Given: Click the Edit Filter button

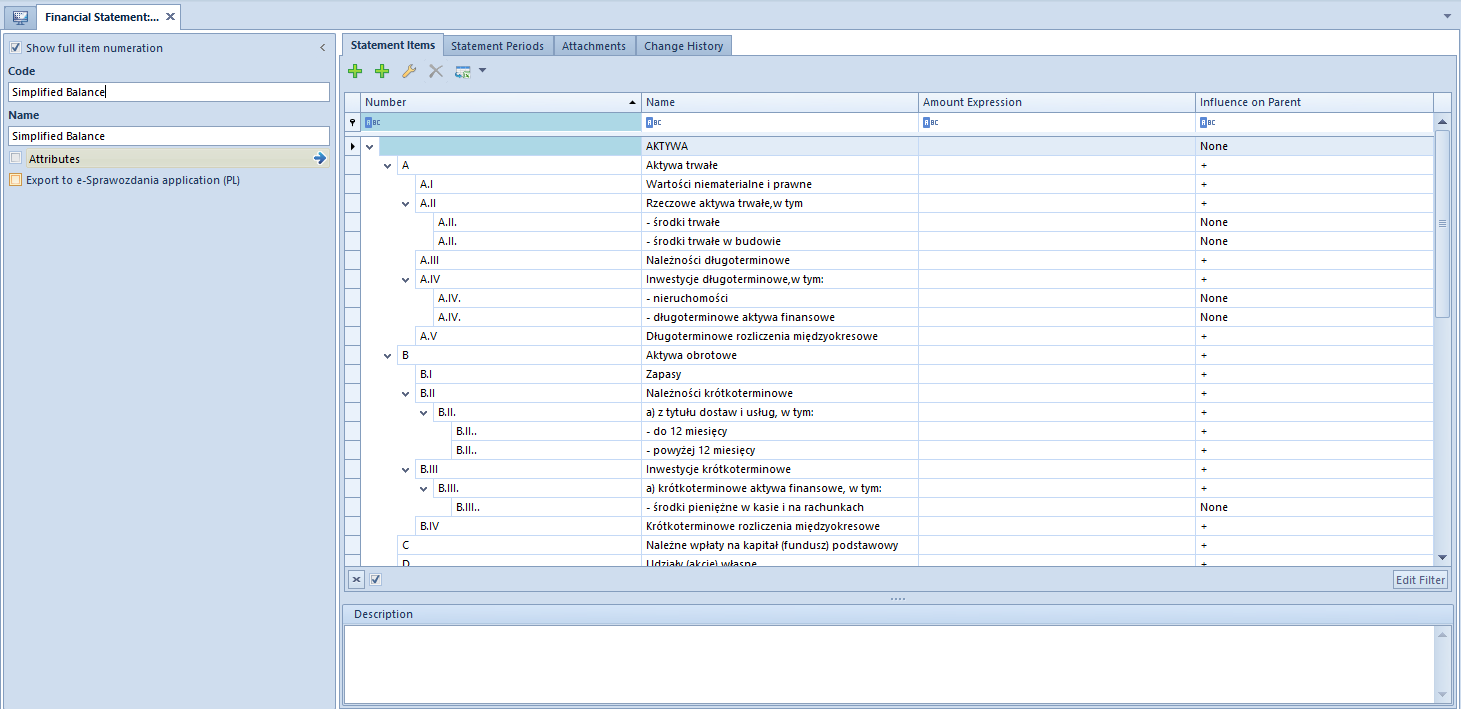Looking at the screenshot, I should (1420, 579).
